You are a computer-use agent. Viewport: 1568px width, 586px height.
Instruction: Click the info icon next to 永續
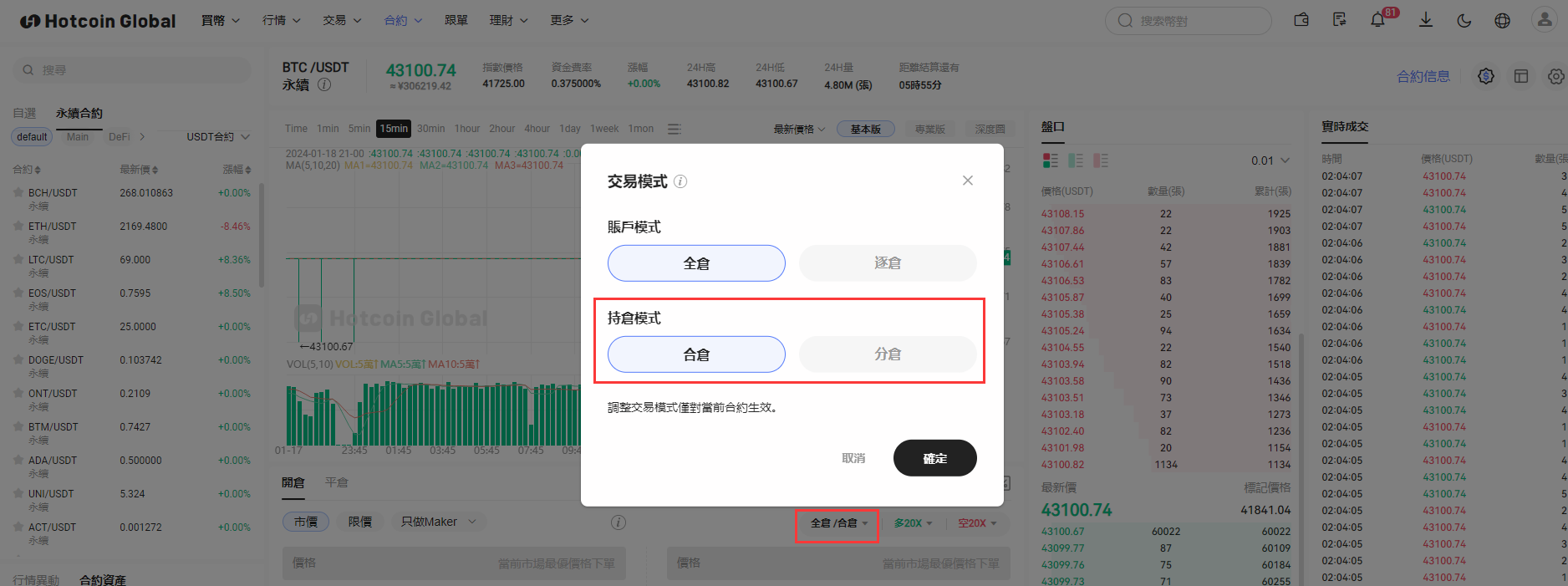coord(324,84)
